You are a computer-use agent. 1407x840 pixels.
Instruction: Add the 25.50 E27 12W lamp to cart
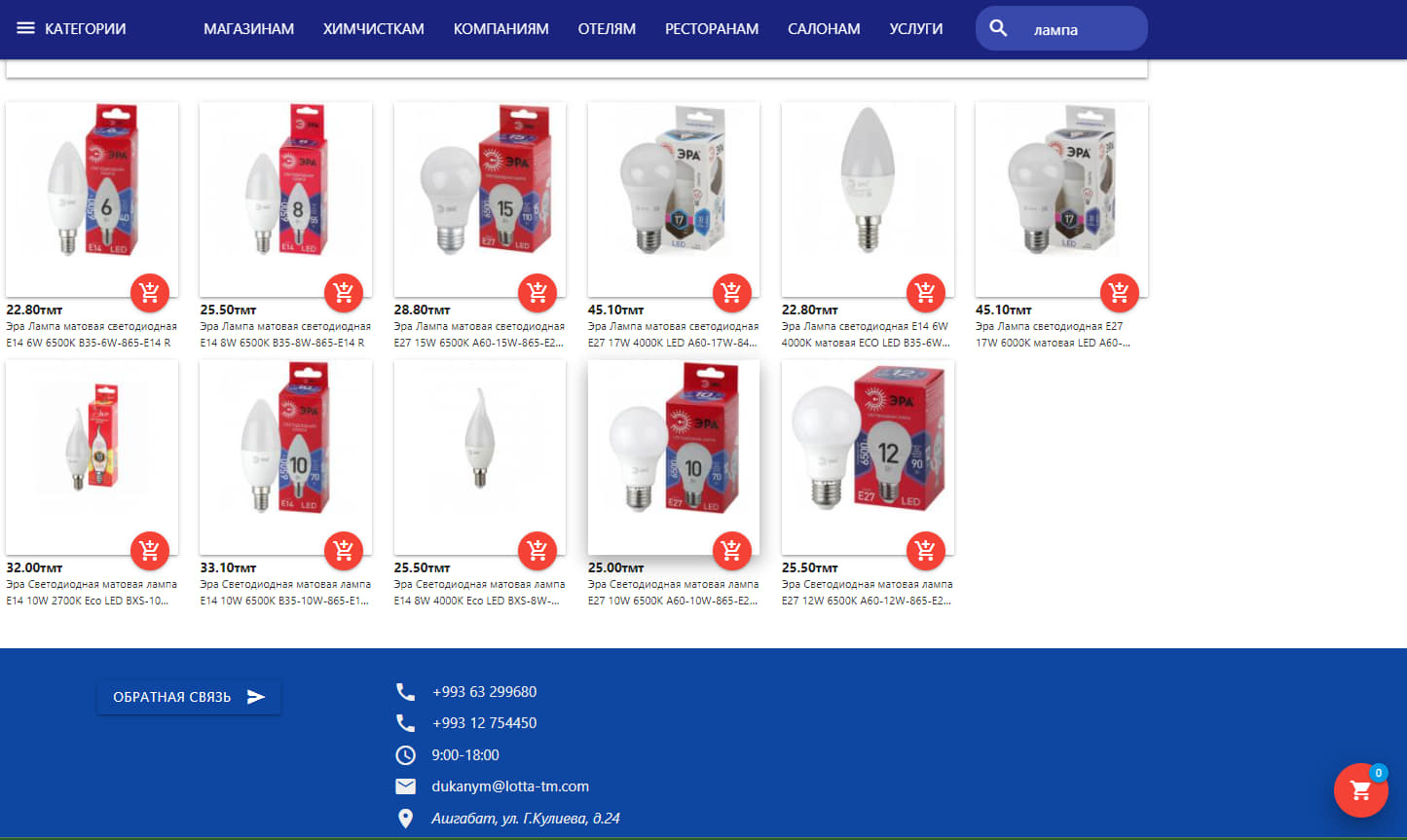(925, 550)
